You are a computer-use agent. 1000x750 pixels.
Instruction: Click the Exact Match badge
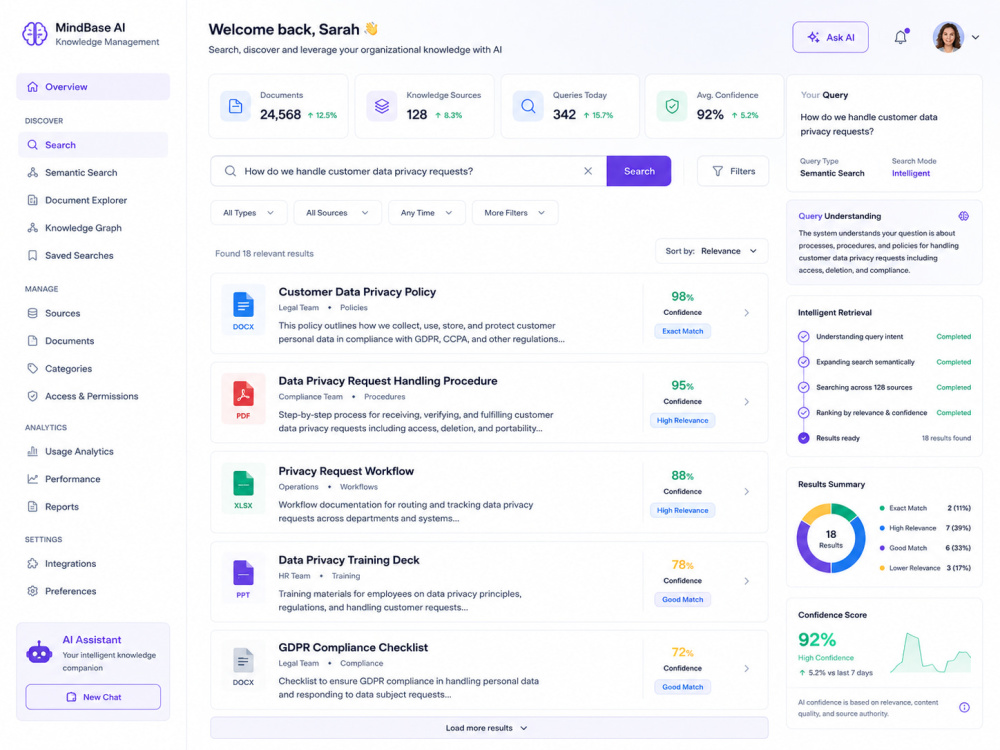click(x=682, y=331)
